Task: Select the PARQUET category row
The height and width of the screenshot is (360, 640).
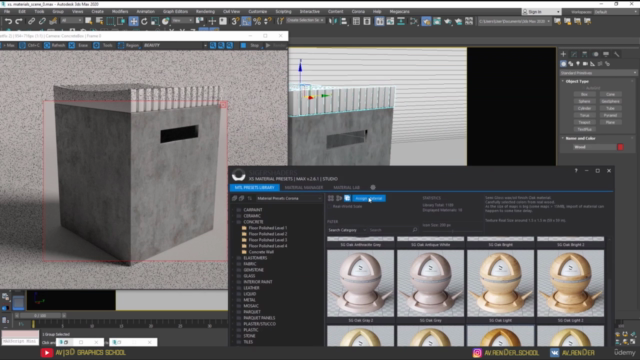Action: [x=252, y=312]
